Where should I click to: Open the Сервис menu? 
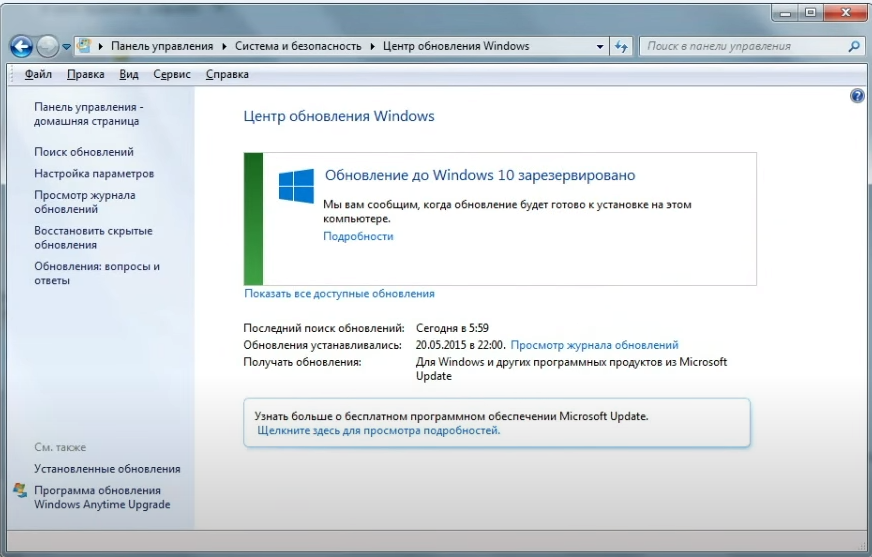tap(172, 74)
